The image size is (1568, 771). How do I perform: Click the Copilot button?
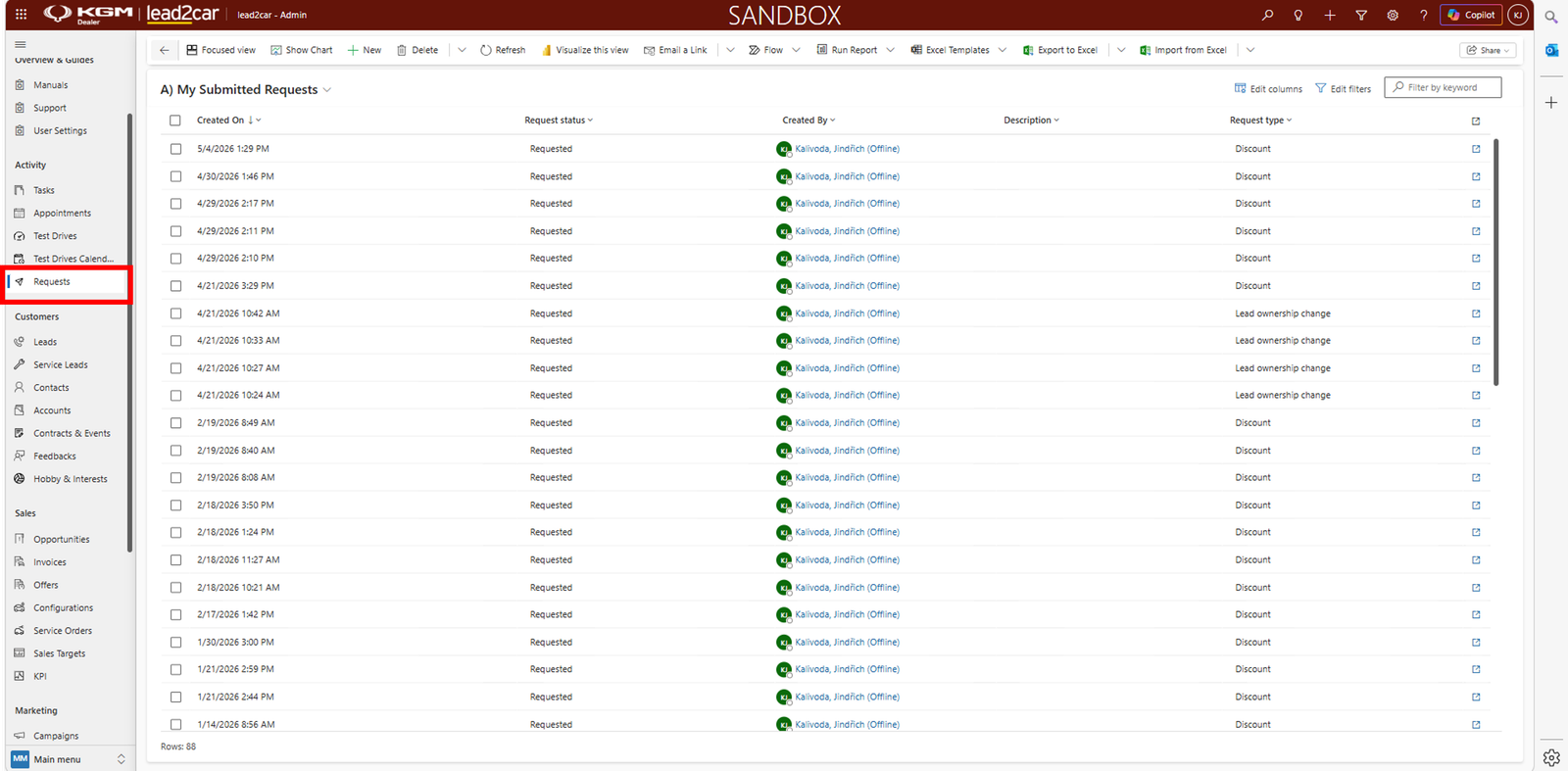coord(1471,15)
